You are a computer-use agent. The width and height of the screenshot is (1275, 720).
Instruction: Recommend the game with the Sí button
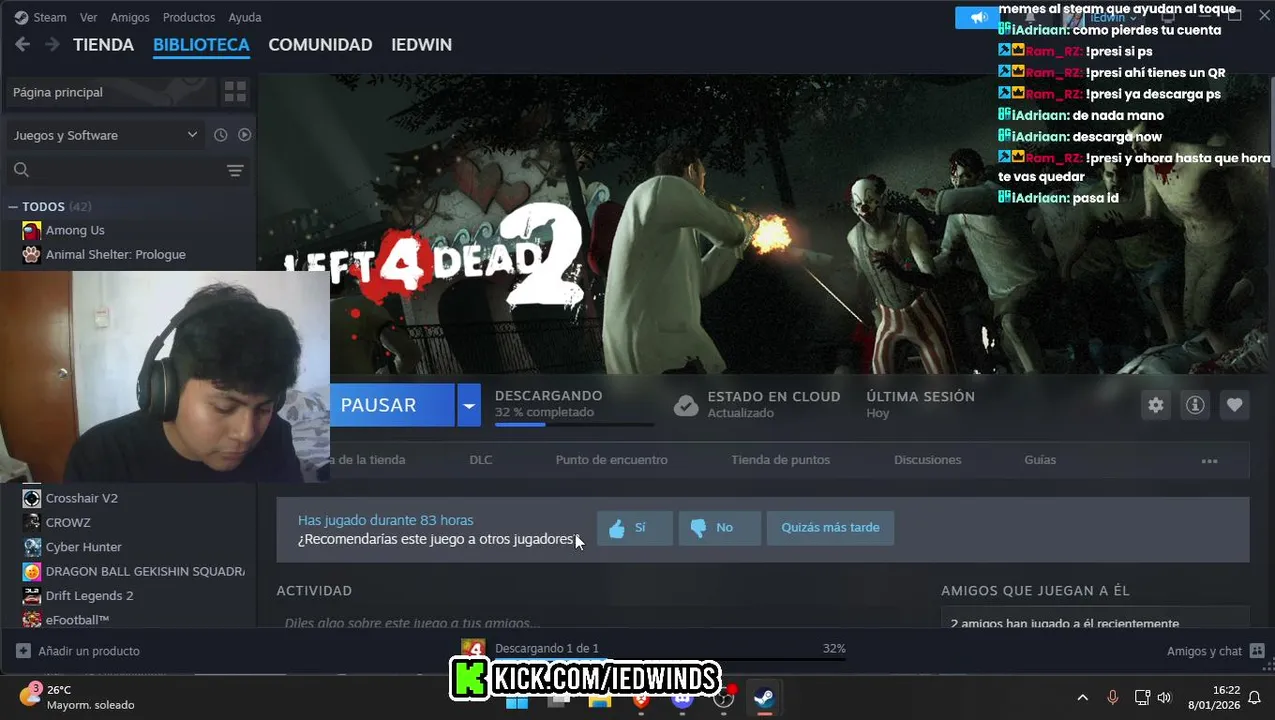click(x=635, y=528)
